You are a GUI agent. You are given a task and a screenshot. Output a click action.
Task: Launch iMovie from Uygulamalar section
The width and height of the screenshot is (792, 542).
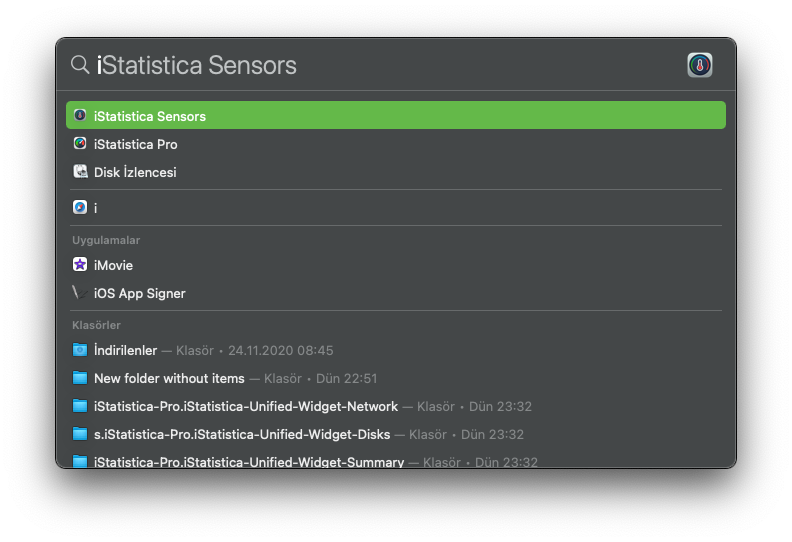coord(113,265)
